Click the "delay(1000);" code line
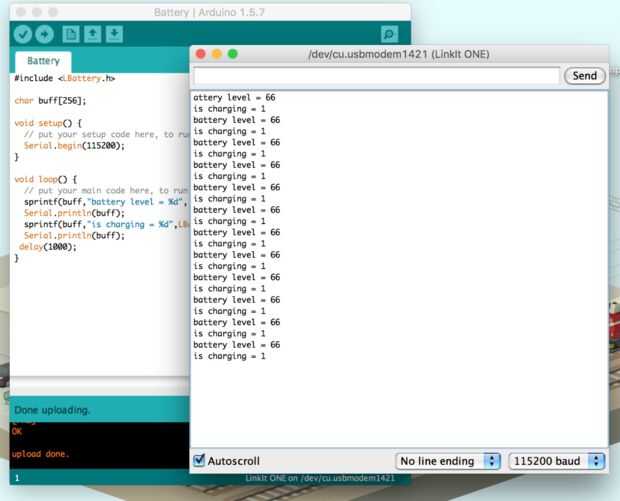Image resolution: width=620 pixels, height=501 pixels. coord(48,247)
